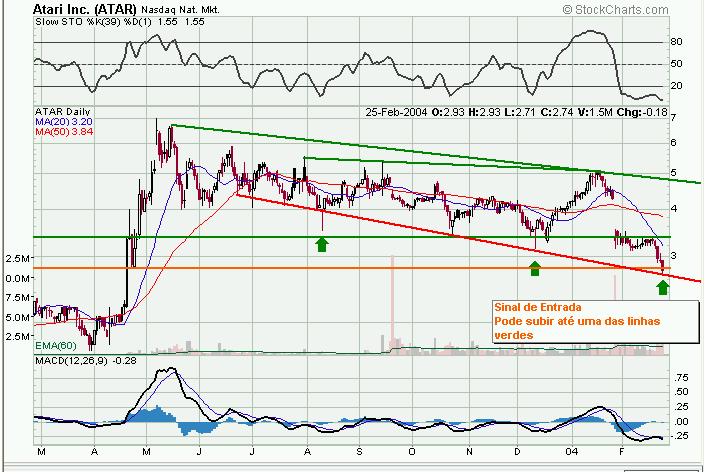The height and width of the screenshot is (472, 704).
Task: Click the -.25 MACD axis label
Action: [x=680, y=436]
